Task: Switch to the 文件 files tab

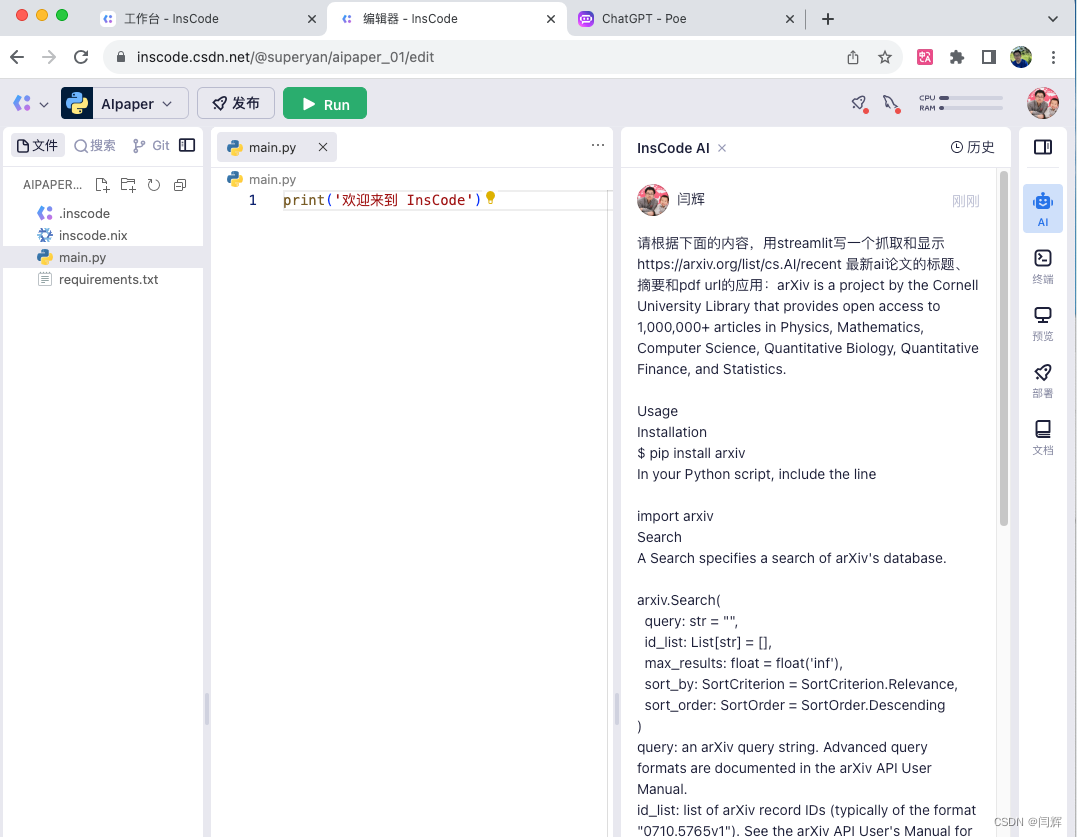Action: coord(38,146)
